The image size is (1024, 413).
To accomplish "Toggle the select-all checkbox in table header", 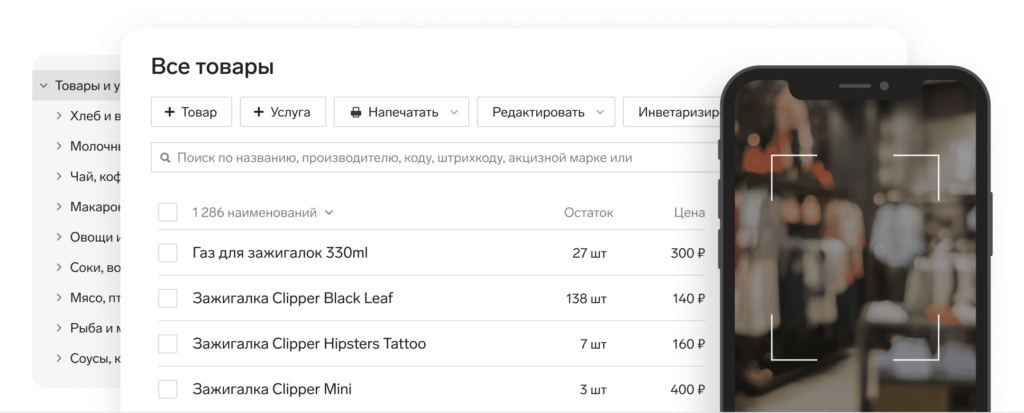I will (x=168, y=212).
